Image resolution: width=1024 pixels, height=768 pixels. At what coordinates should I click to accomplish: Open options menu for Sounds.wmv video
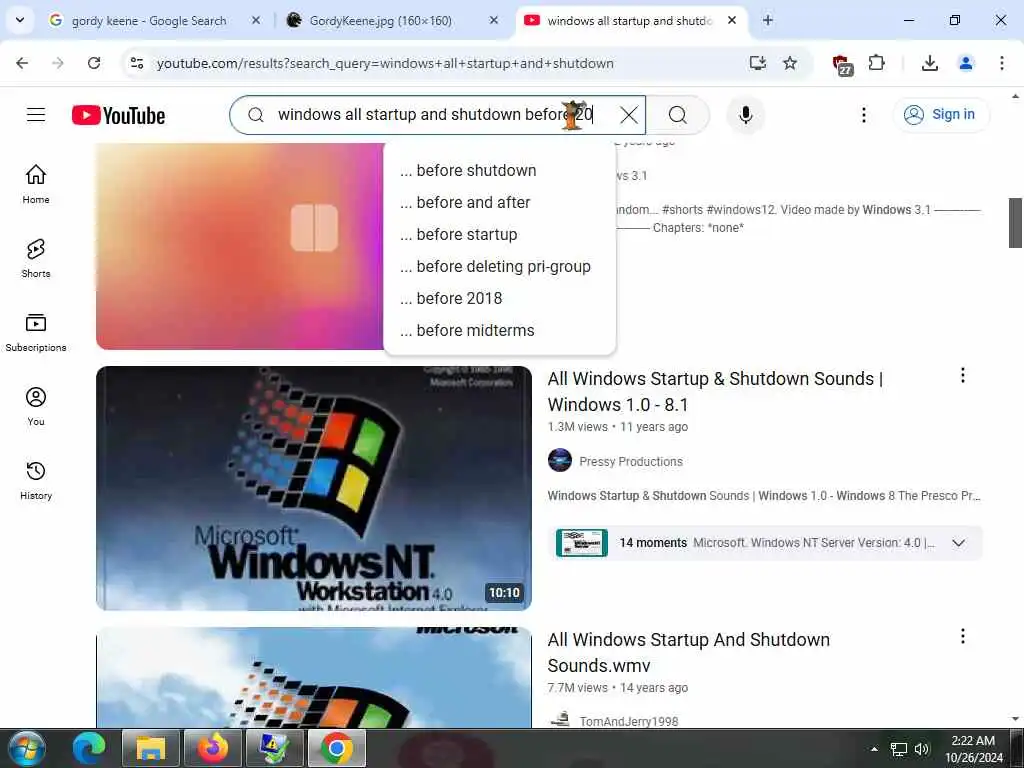963,637
